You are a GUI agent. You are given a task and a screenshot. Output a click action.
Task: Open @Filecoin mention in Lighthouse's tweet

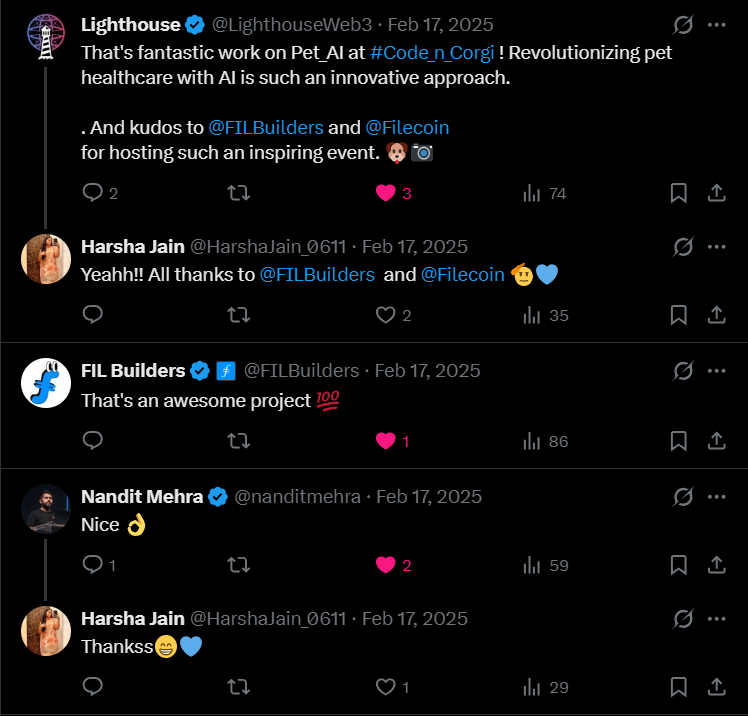click(407, 128)
